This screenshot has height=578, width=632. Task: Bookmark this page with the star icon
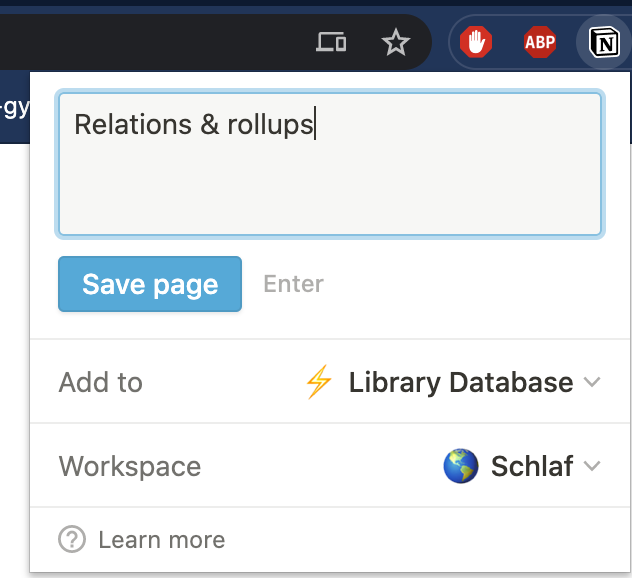[x=395, y=42]
